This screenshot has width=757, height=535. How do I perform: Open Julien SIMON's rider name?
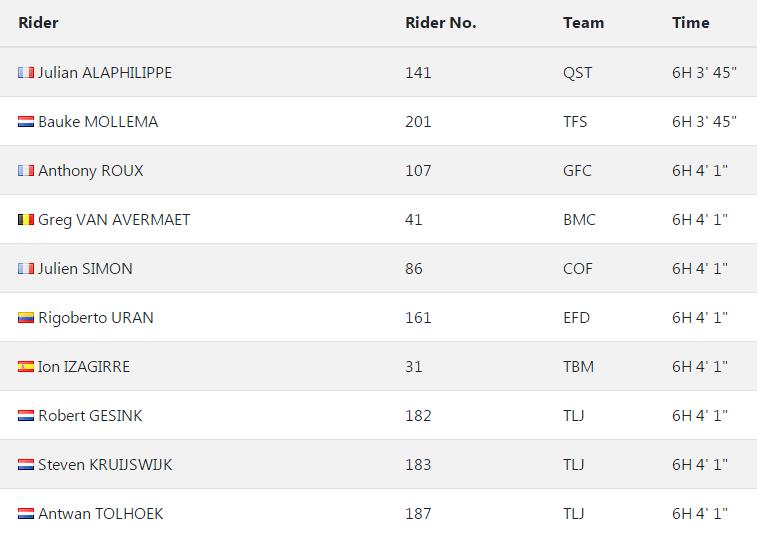coord(85,269)
